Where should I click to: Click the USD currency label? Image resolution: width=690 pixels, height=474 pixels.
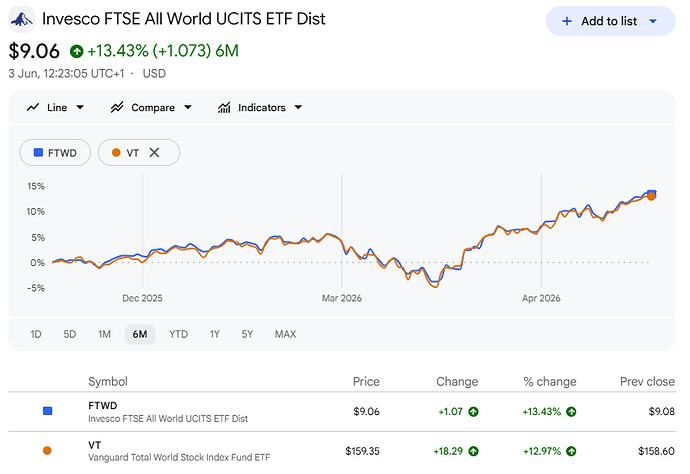click(154, 73)
